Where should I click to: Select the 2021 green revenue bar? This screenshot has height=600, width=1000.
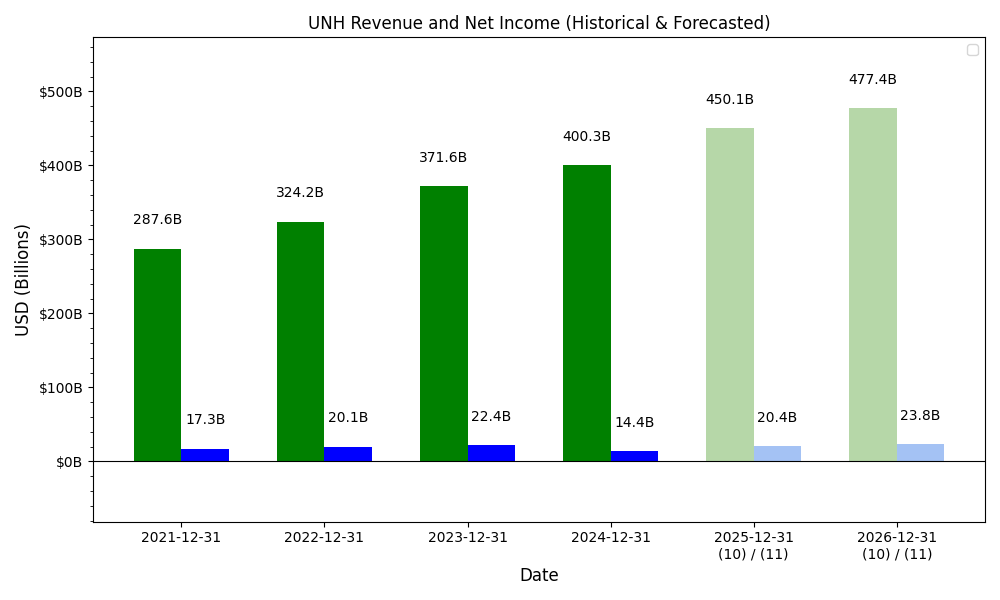point(158,355)
